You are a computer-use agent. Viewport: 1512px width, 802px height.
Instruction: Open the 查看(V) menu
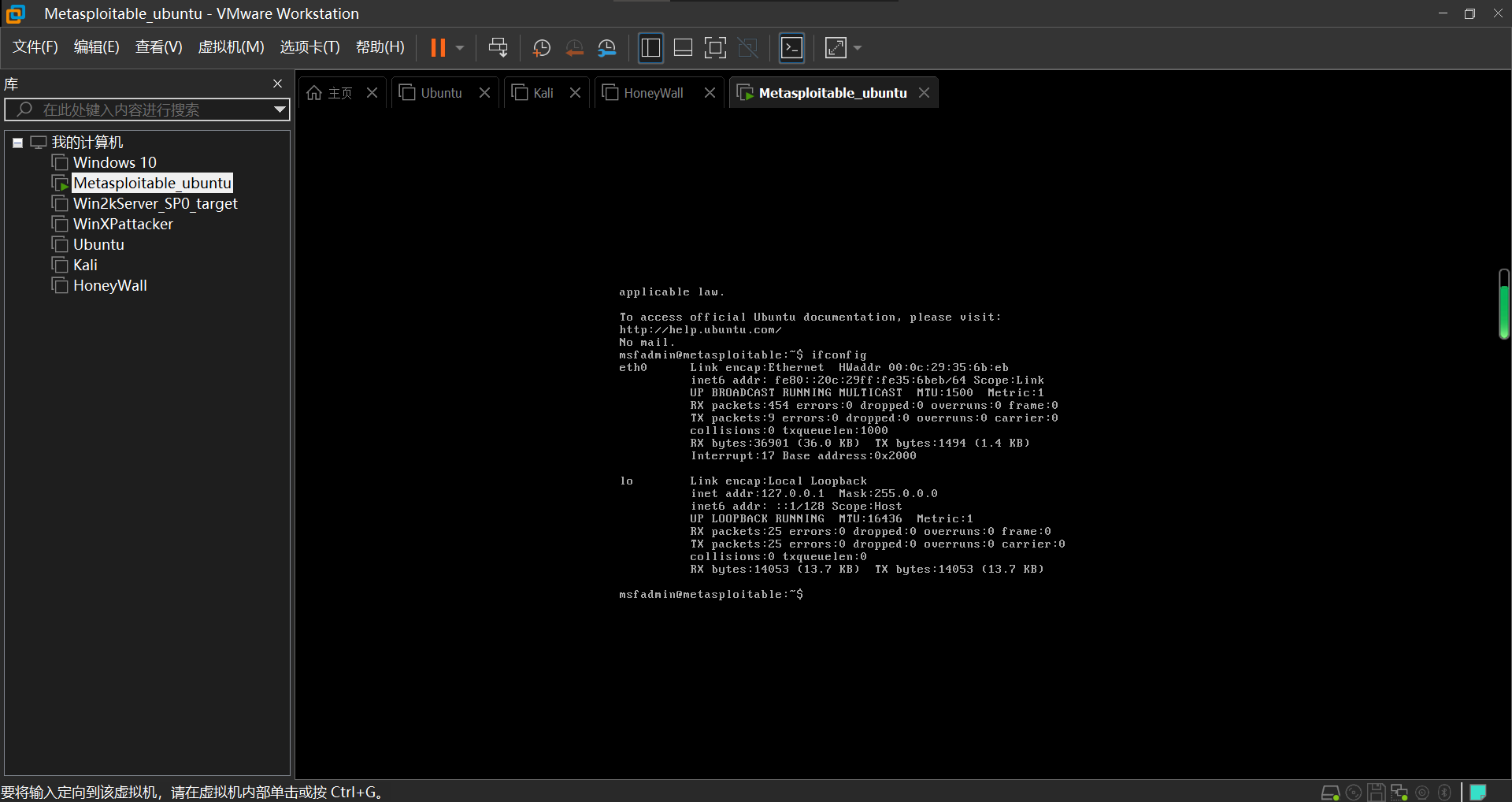tap(159, 47)
